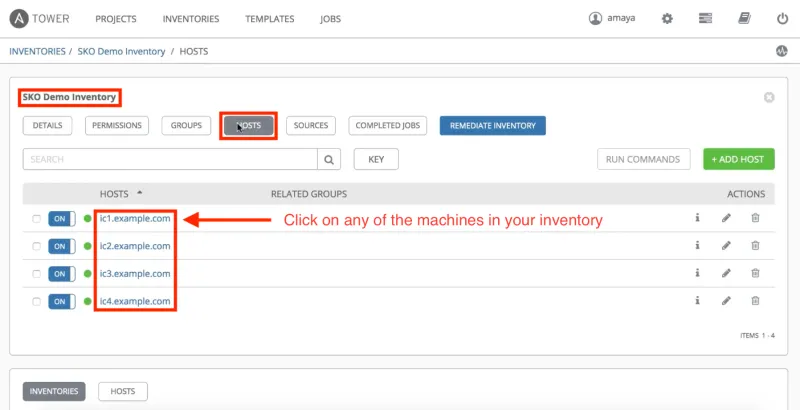Edit host lc2.example.com with pencil icon
The height and width of the screenshot is (410, 800).
(x=726, y=246)
